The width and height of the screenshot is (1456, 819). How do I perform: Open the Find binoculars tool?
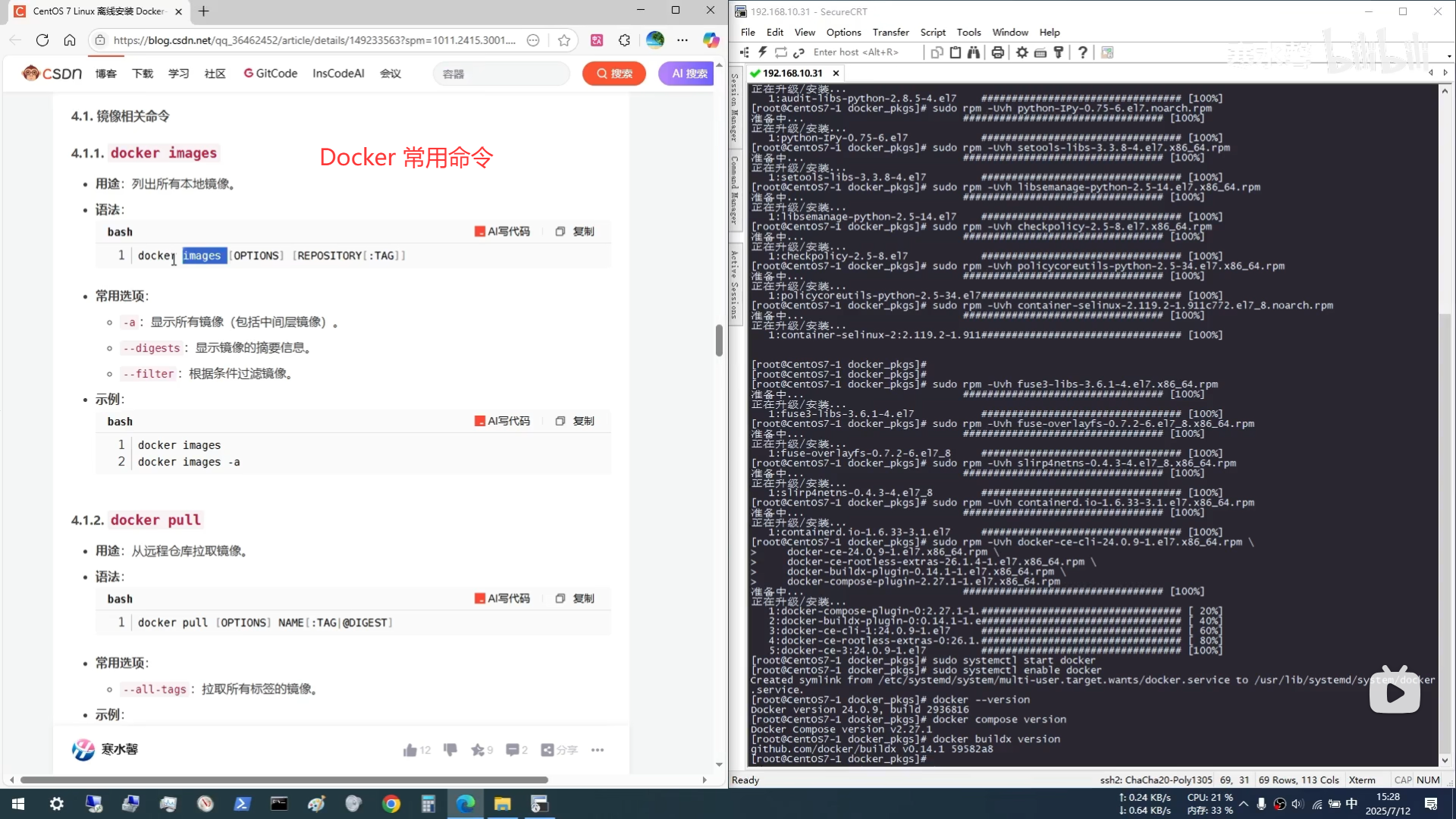tap(974, 52)
